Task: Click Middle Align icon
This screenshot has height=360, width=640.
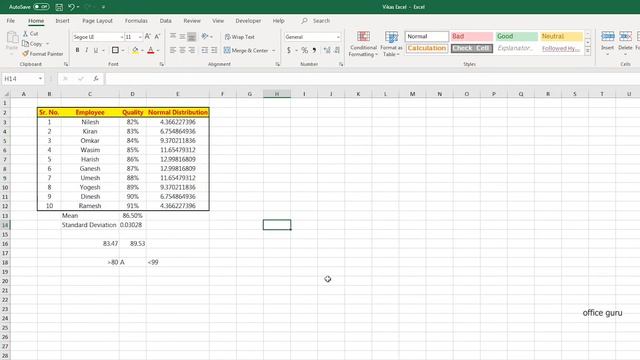Action: 182,37
